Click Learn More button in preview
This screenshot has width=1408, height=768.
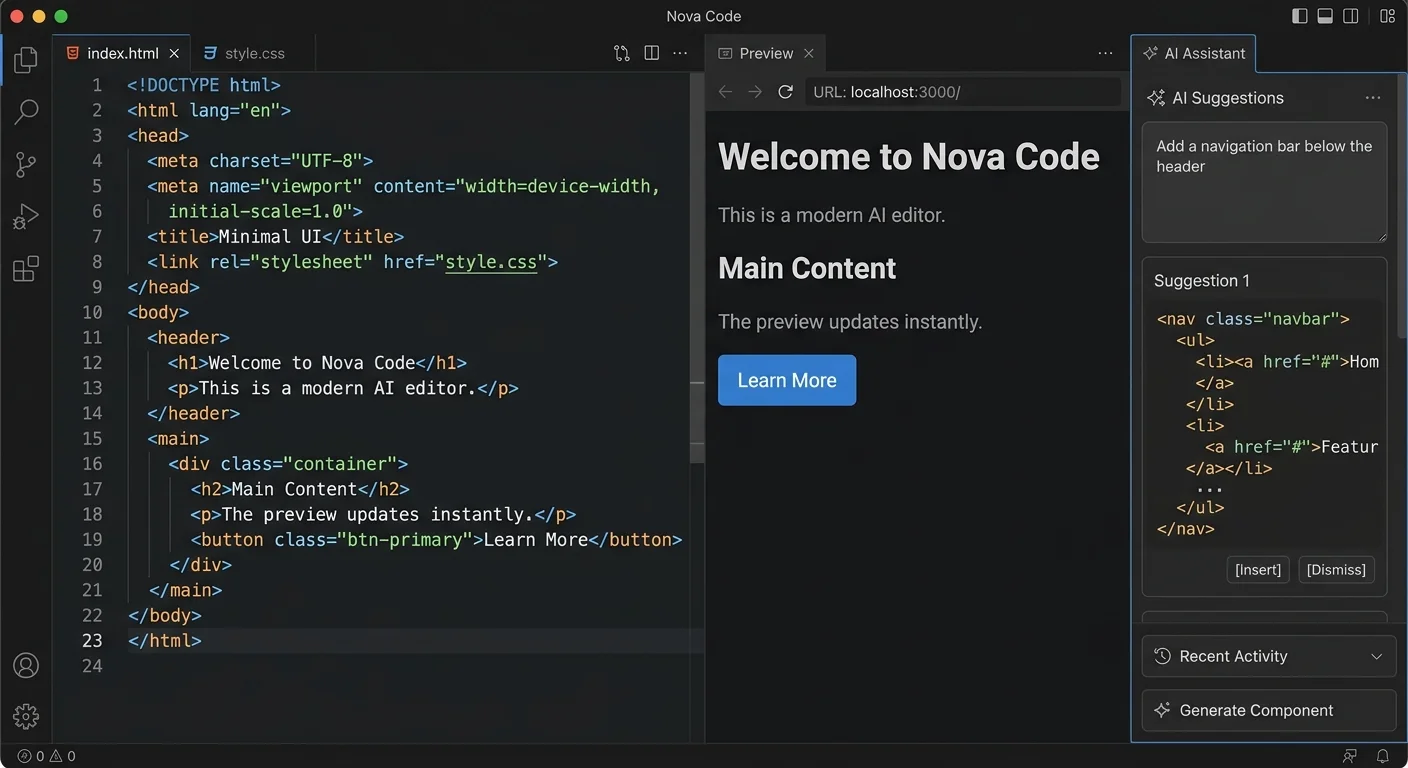click(787, 380)
